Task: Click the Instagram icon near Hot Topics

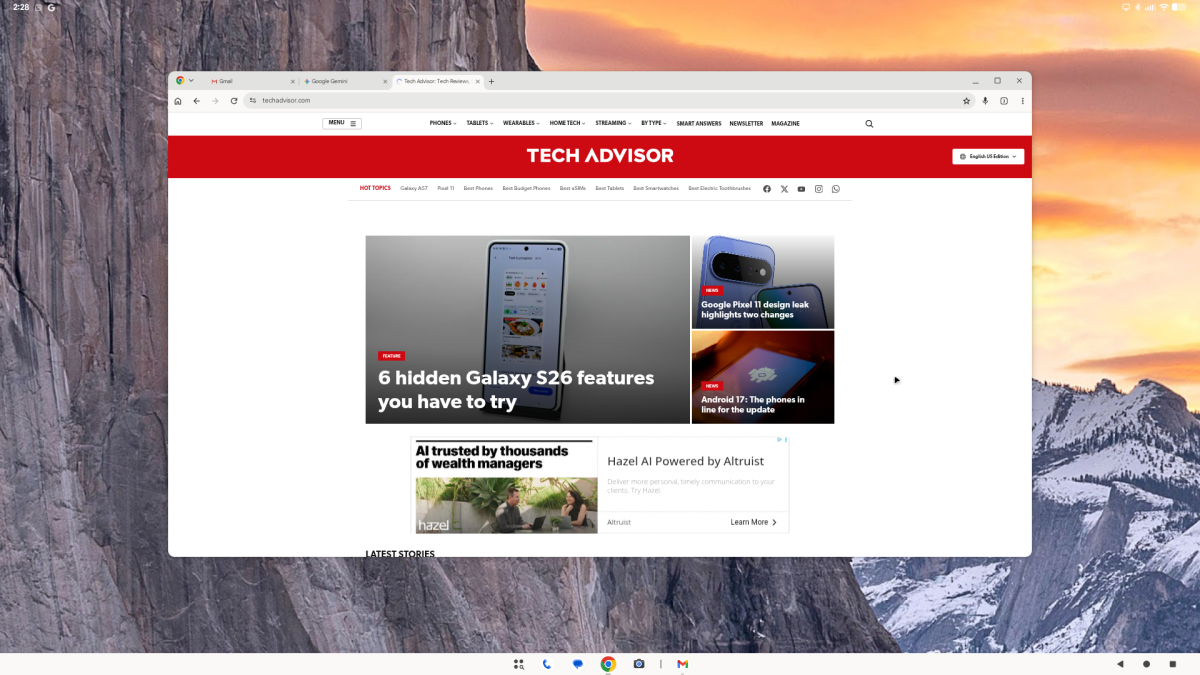Action: tap(818, 188)
